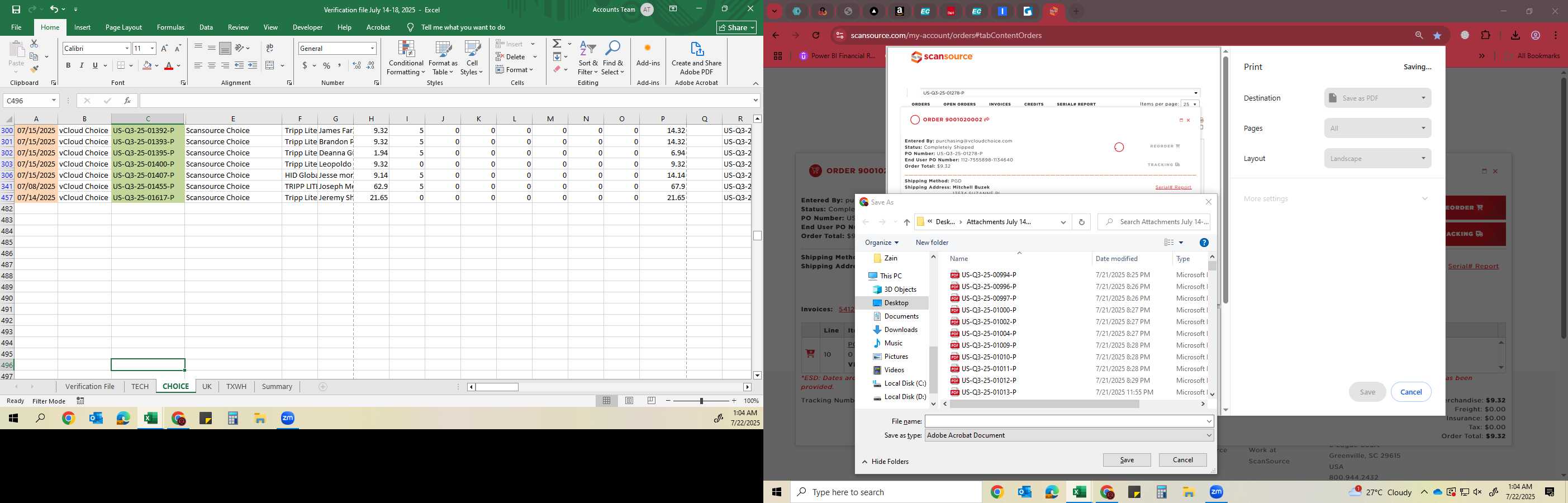Click Cancel in Chrome Print panel
Image resolution: width=1568 pixels, height=503 pixels.
(1411, 392)
